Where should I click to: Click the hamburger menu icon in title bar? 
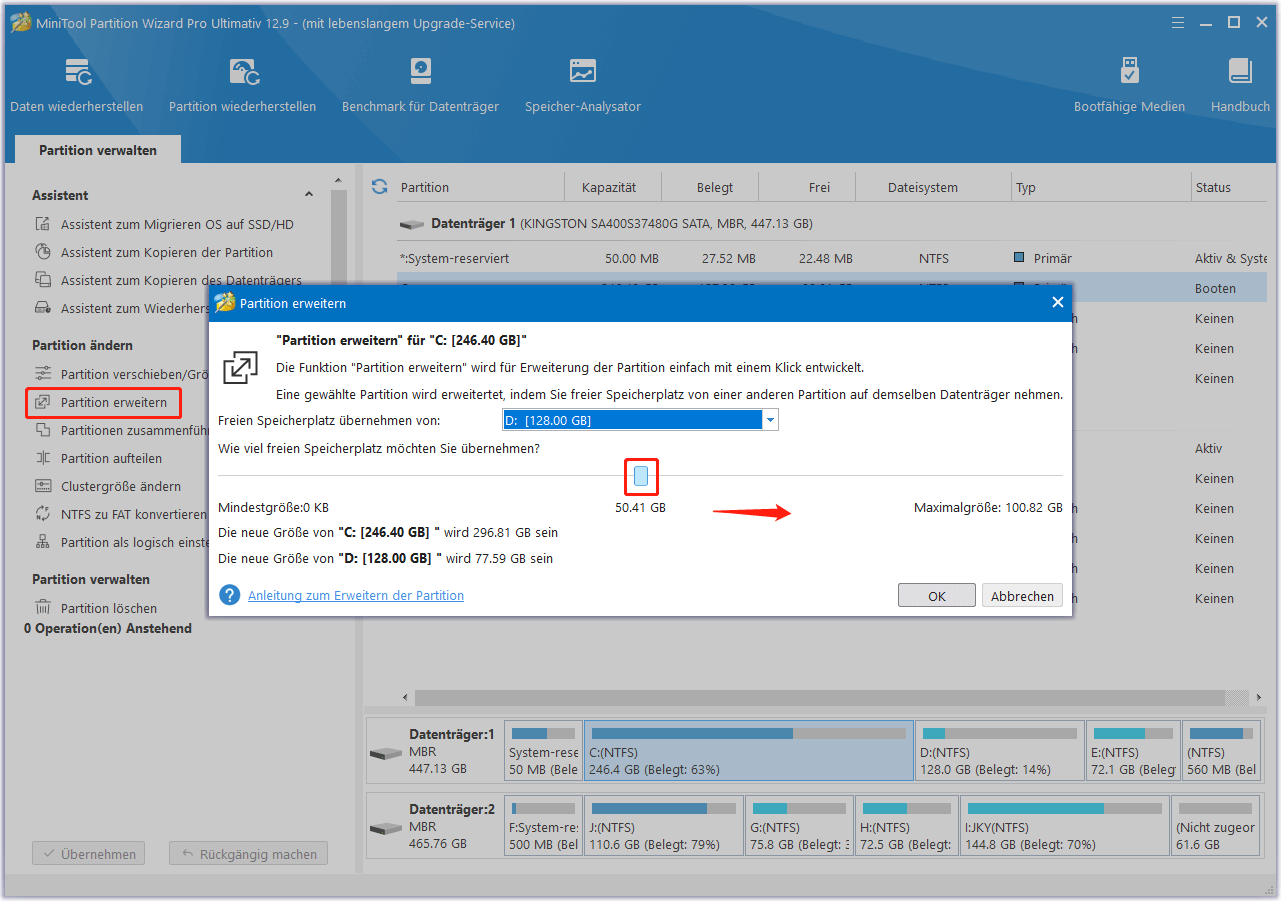[1180, 22]
